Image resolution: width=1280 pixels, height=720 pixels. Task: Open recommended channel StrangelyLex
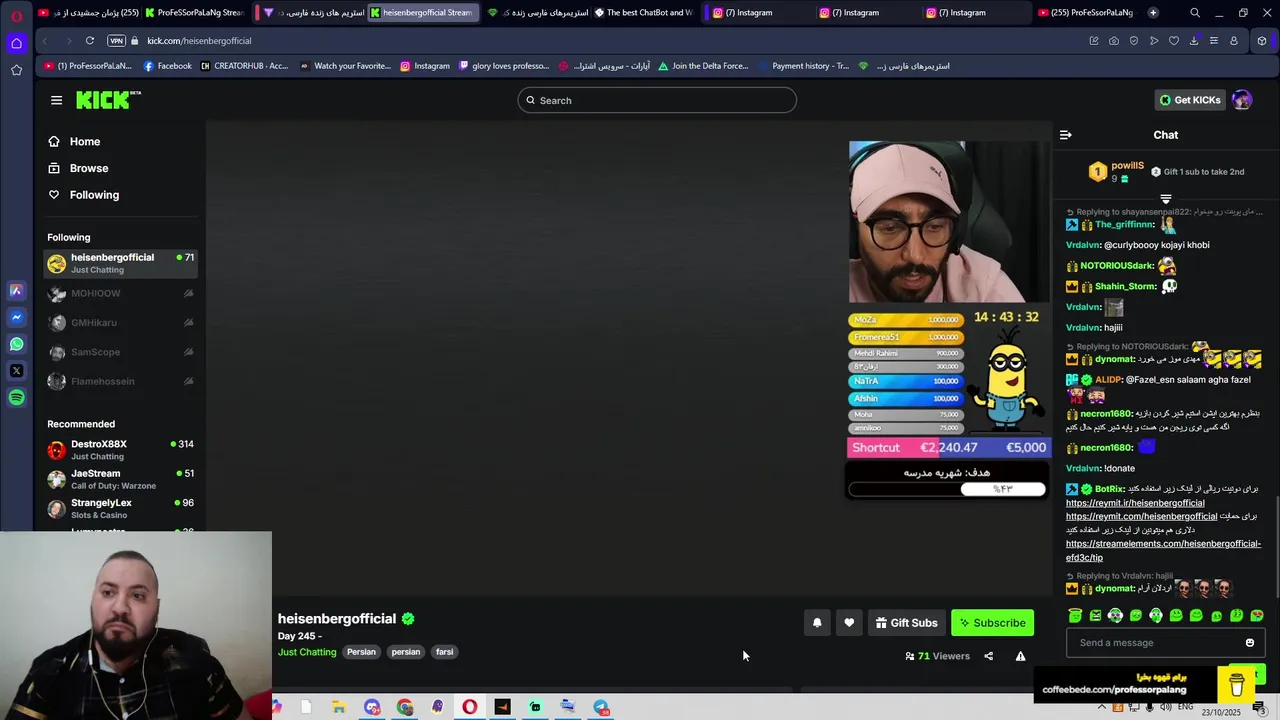(x=120, y=508)
